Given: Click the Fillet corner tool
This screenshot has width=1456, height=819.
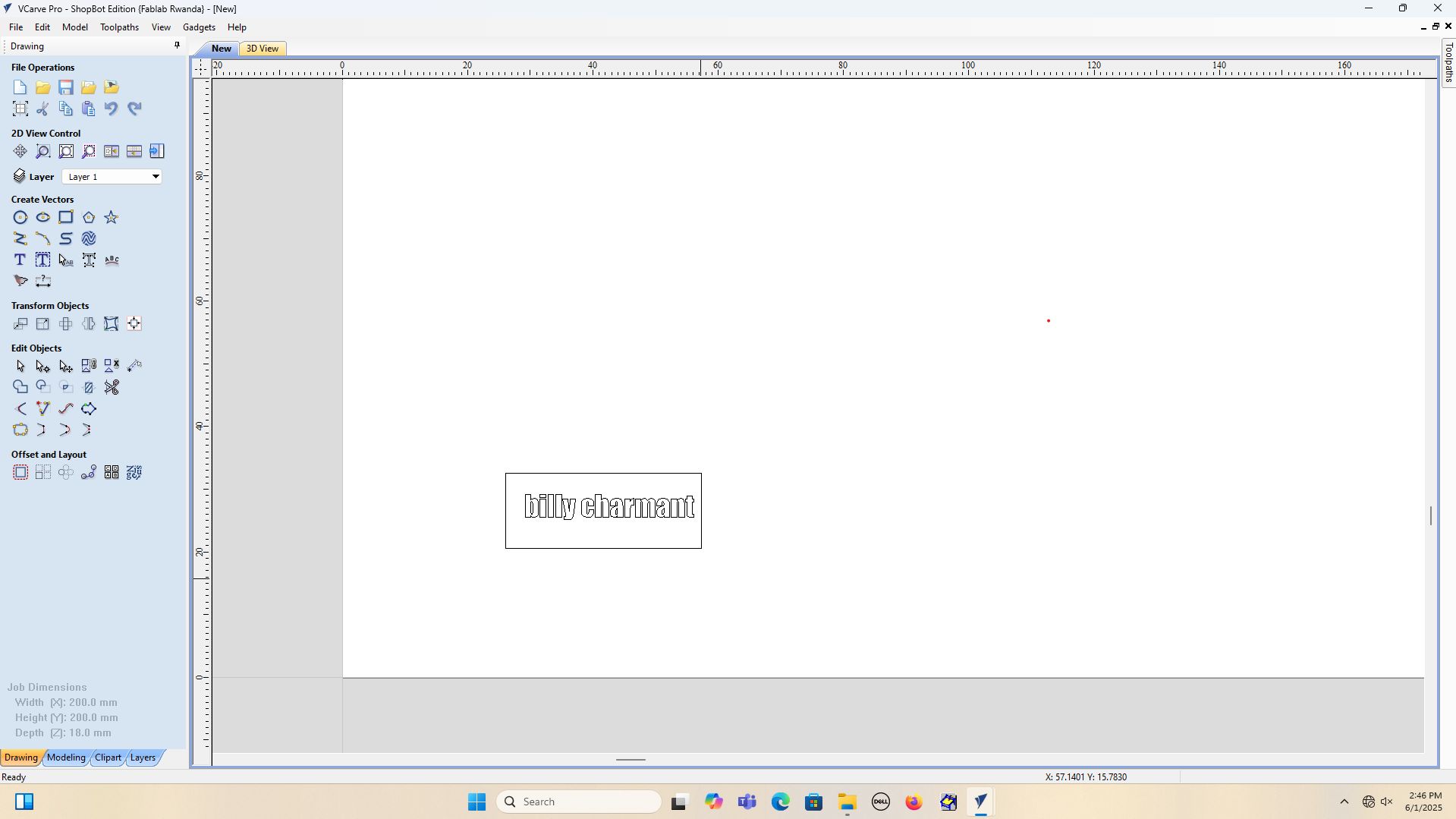Looking at the screenshot, I should (20, 408).
